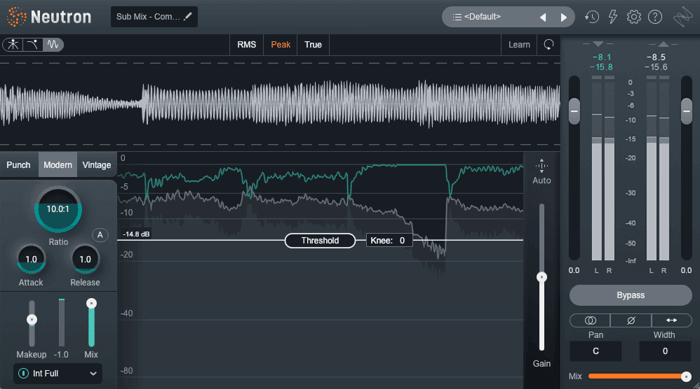Viewport: 700px width, 389px height.
Task: Open the undo history clock icon
Action: pyautogui.click(x=592, y=17)
